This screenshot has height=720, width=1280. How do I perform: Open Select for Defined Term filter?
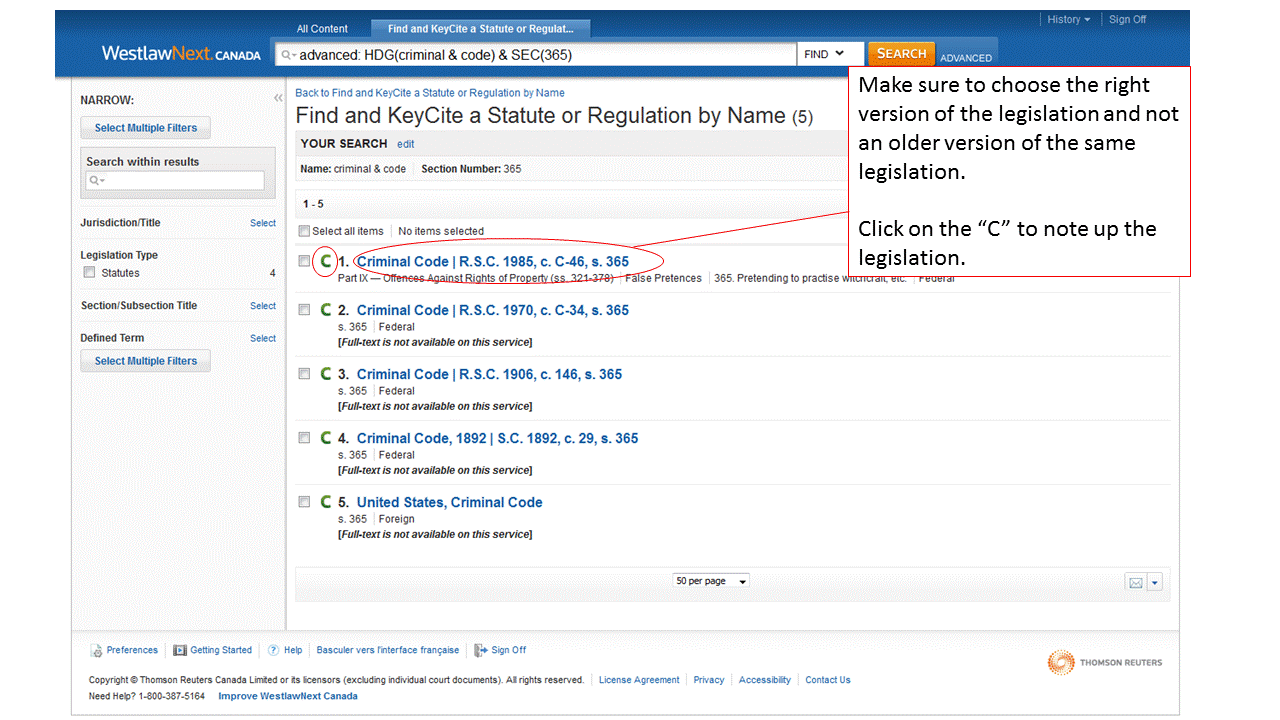click(x=263, y=338)
